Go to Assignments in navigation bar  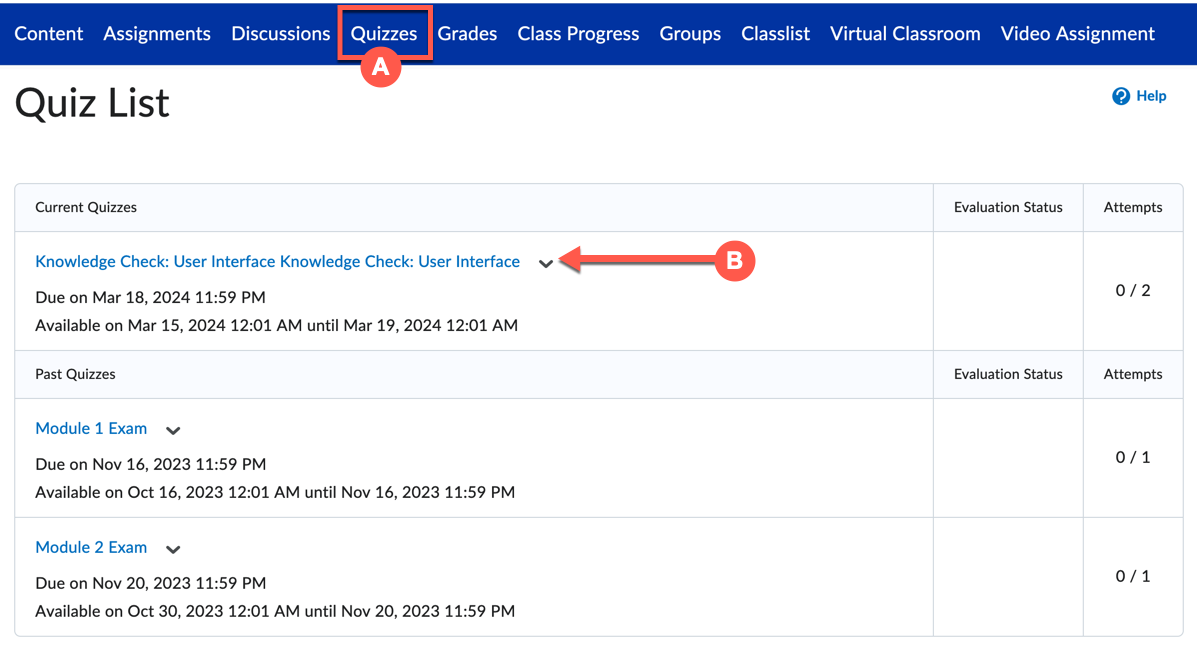pyautogui.click(x=157, y=33)
